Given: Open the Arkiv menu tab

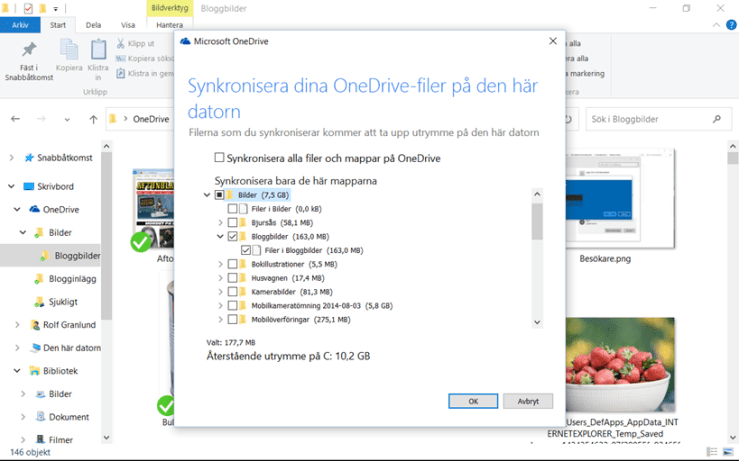Looking at the screenshot, I should click(x=20, y=24).
